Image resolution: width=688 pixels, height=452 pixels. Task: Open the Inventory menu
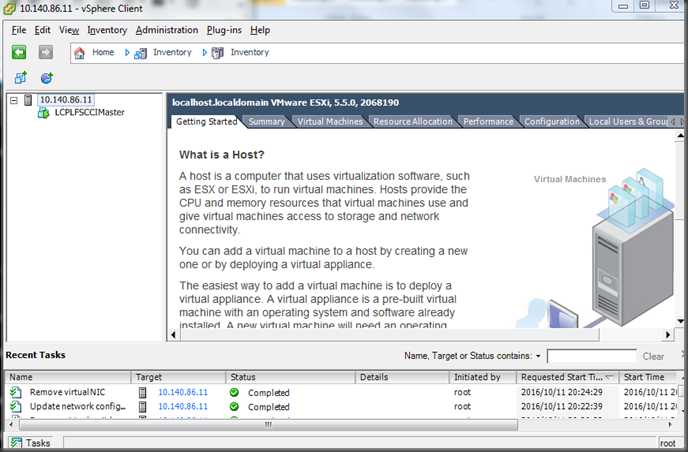[x=107, y=30]
